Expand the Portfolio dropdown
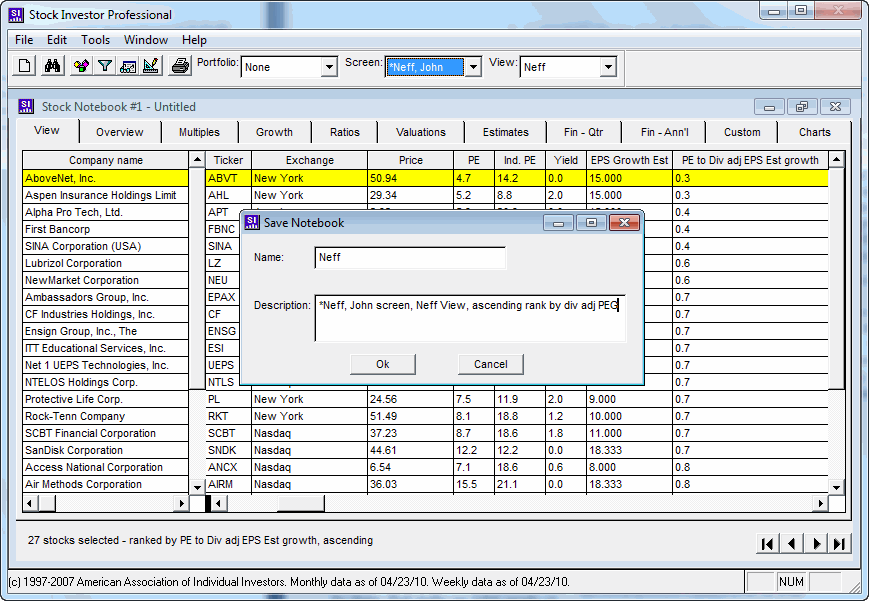Viewport: 869px width, 601px height. pos(329,68)
